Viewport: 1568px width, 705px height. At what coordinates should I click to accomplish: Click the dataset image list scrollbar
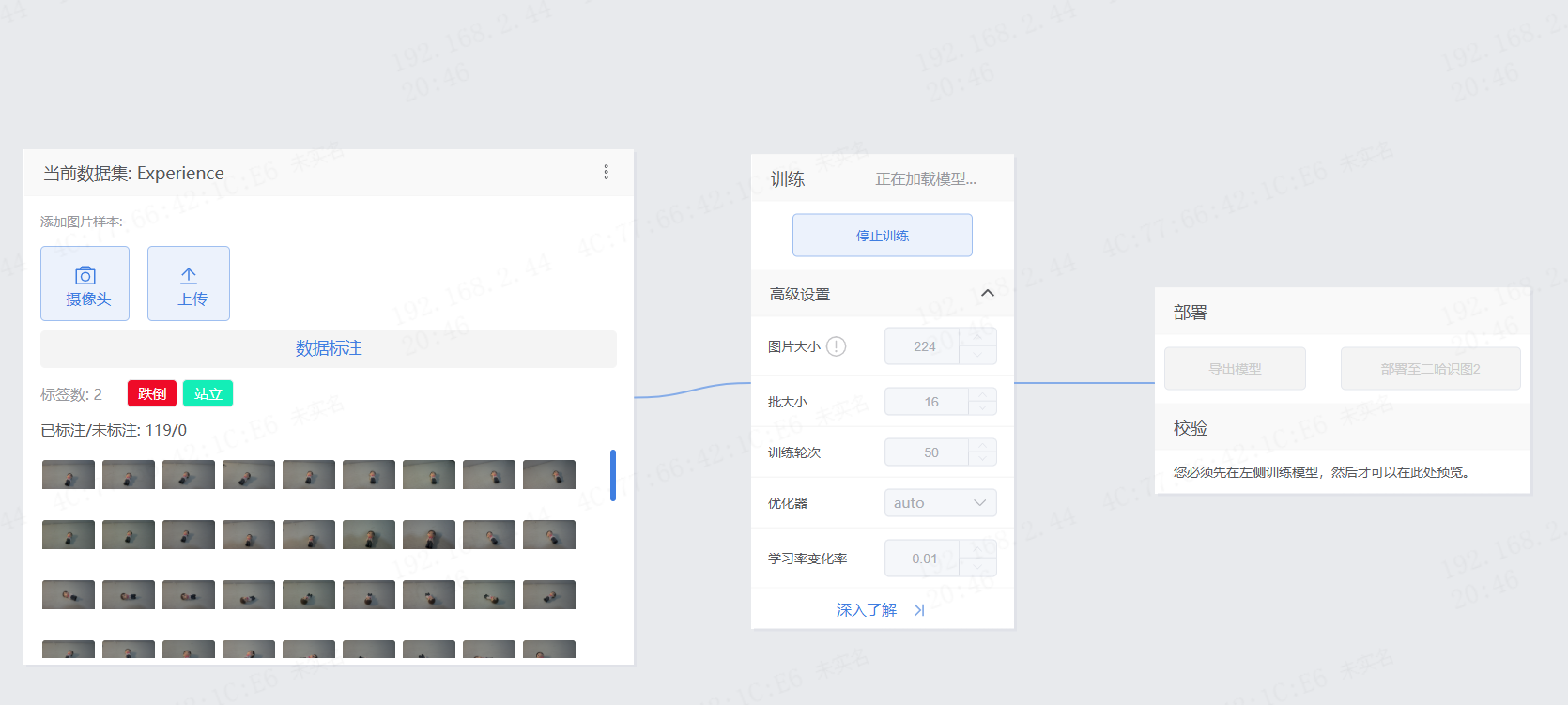pyautogui.click(x=613, y=475)
